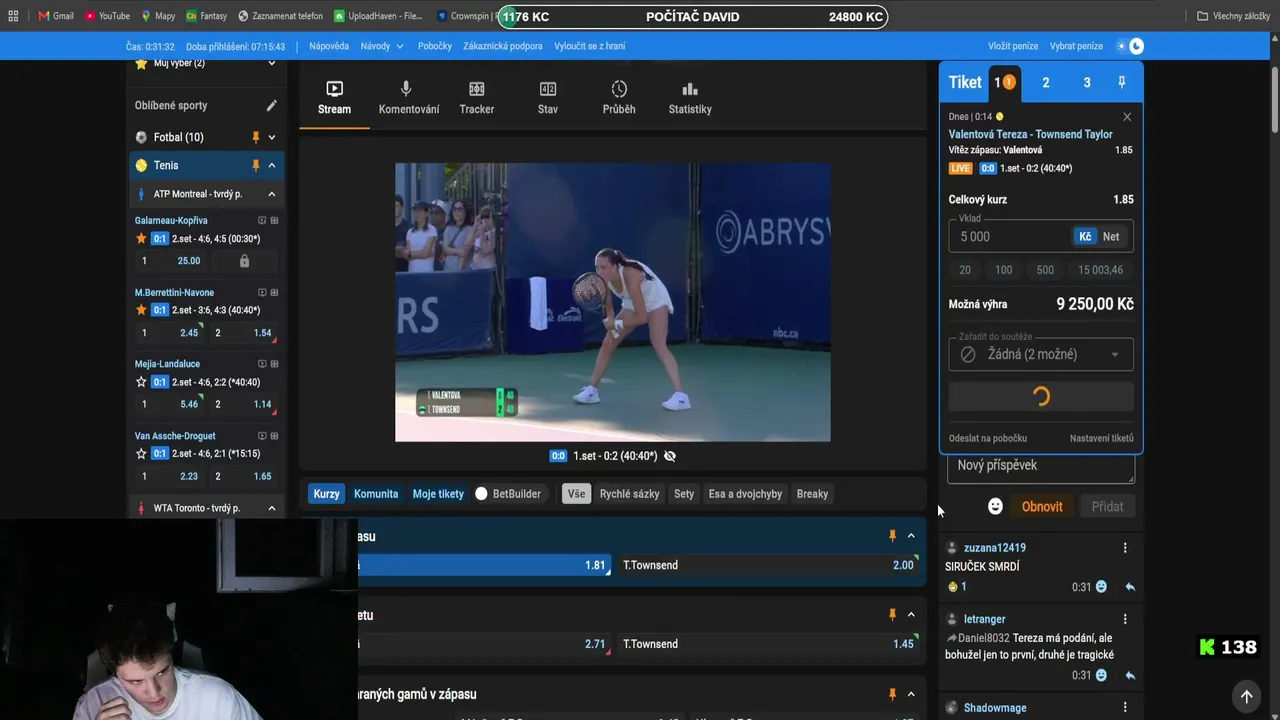Open options menu for Shadowmage post
This screenshot has width=1280, height=720.
click(1125, 708)
